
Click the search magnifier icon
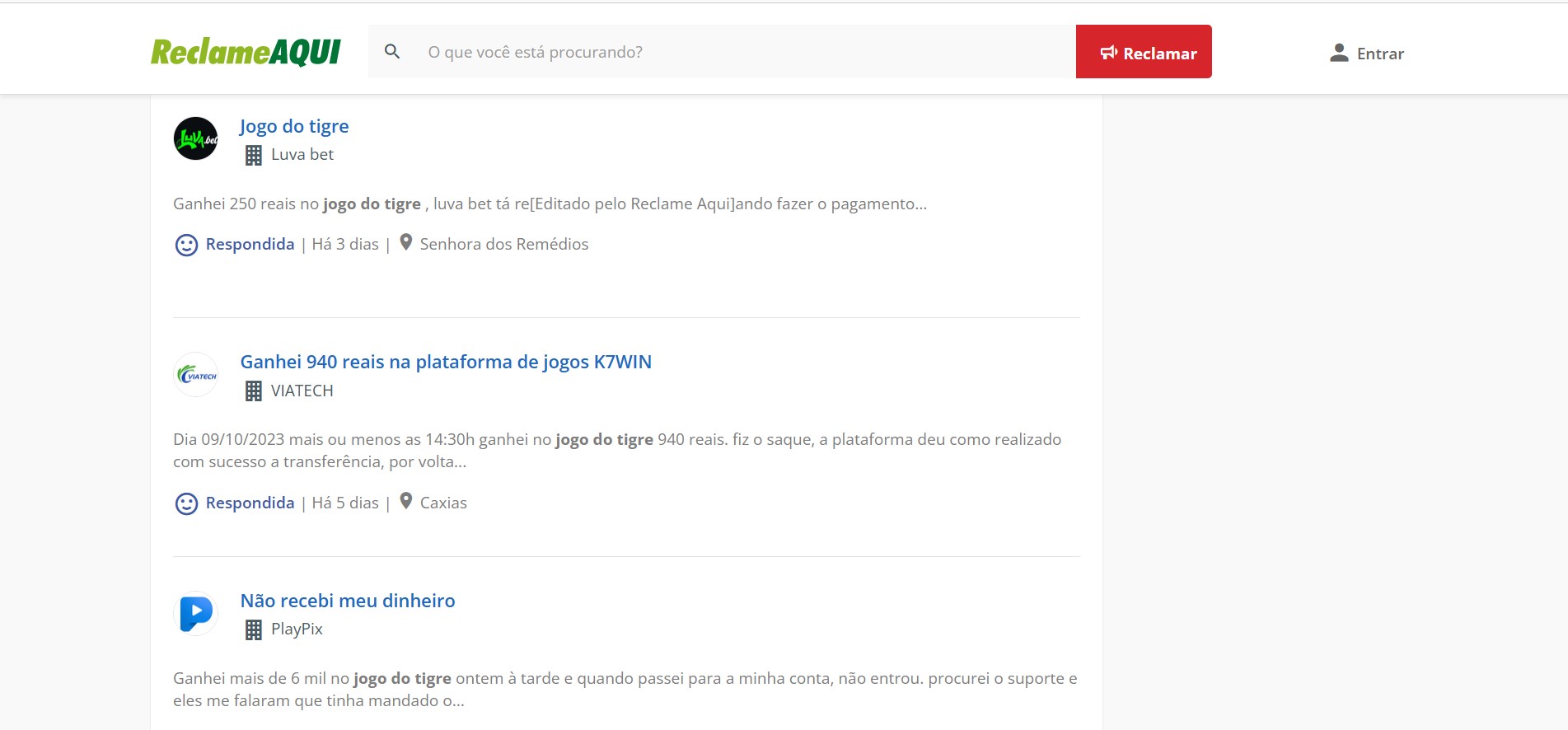pyautogui.click(x=392, y=52)
